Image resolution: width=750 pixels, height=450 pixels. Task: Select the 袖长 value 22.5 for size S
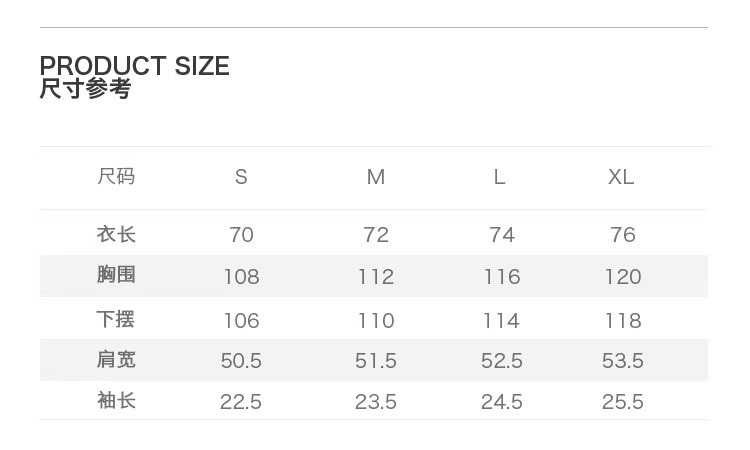click(x=241, y=402)
